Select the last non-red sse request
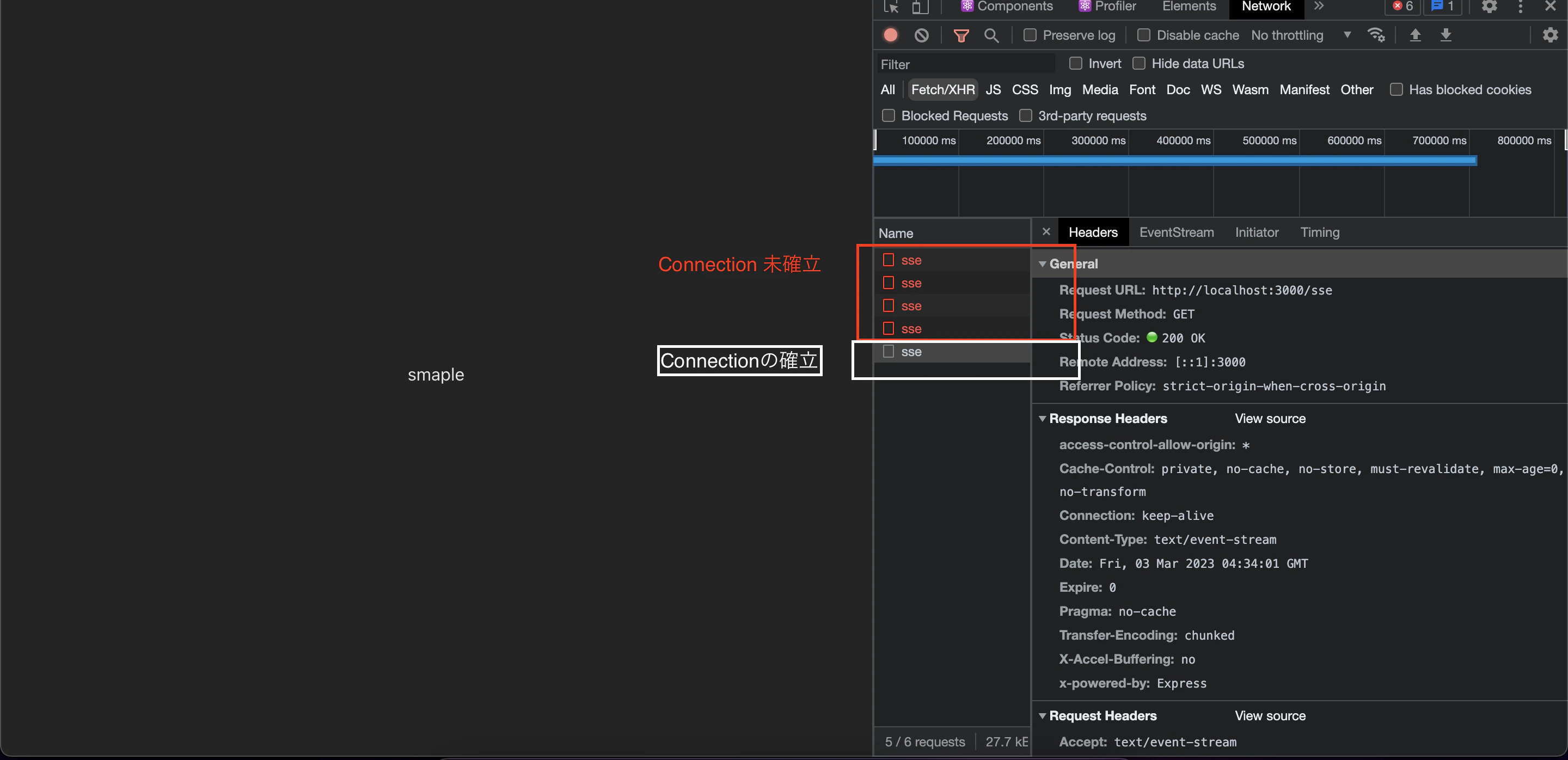Image resolution: width=1568 pixels, height=760 pixels. (952, 352)
